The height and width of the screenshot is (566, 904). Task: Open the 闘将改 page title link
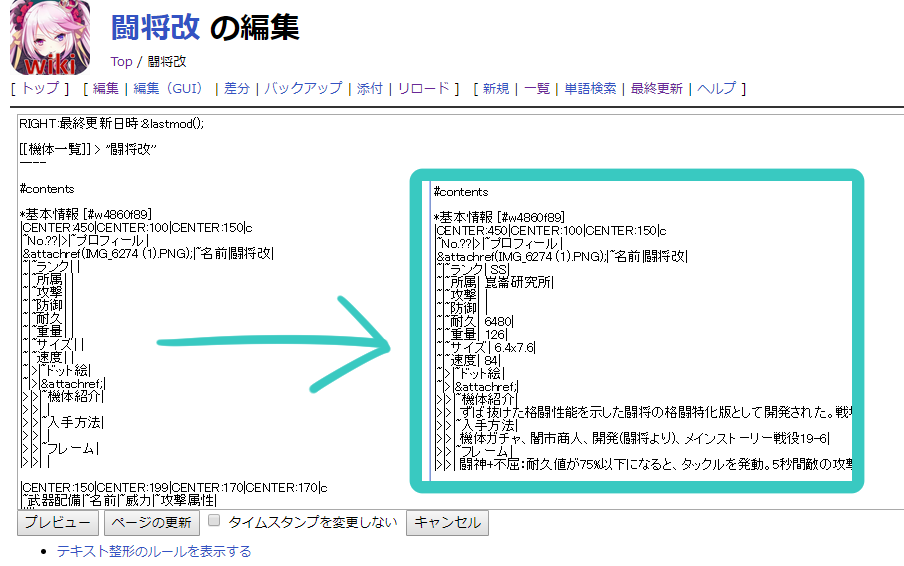[155, 27]
